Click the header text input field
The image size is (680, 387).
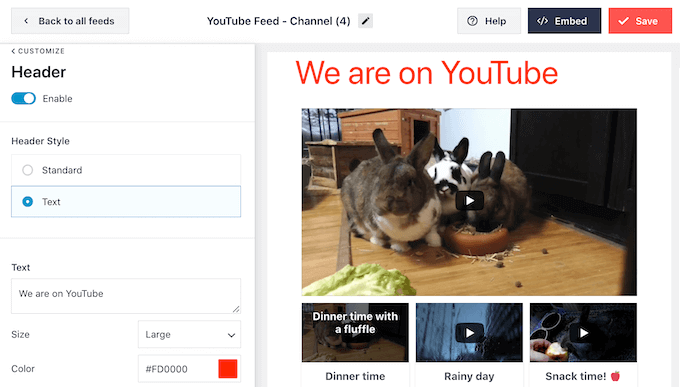(x=126, y=296)
